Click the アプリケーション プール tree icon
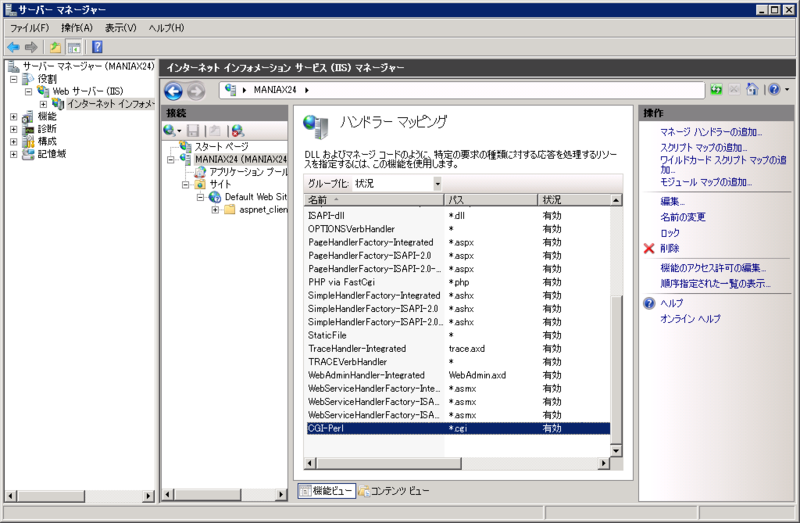 [201, 172]
